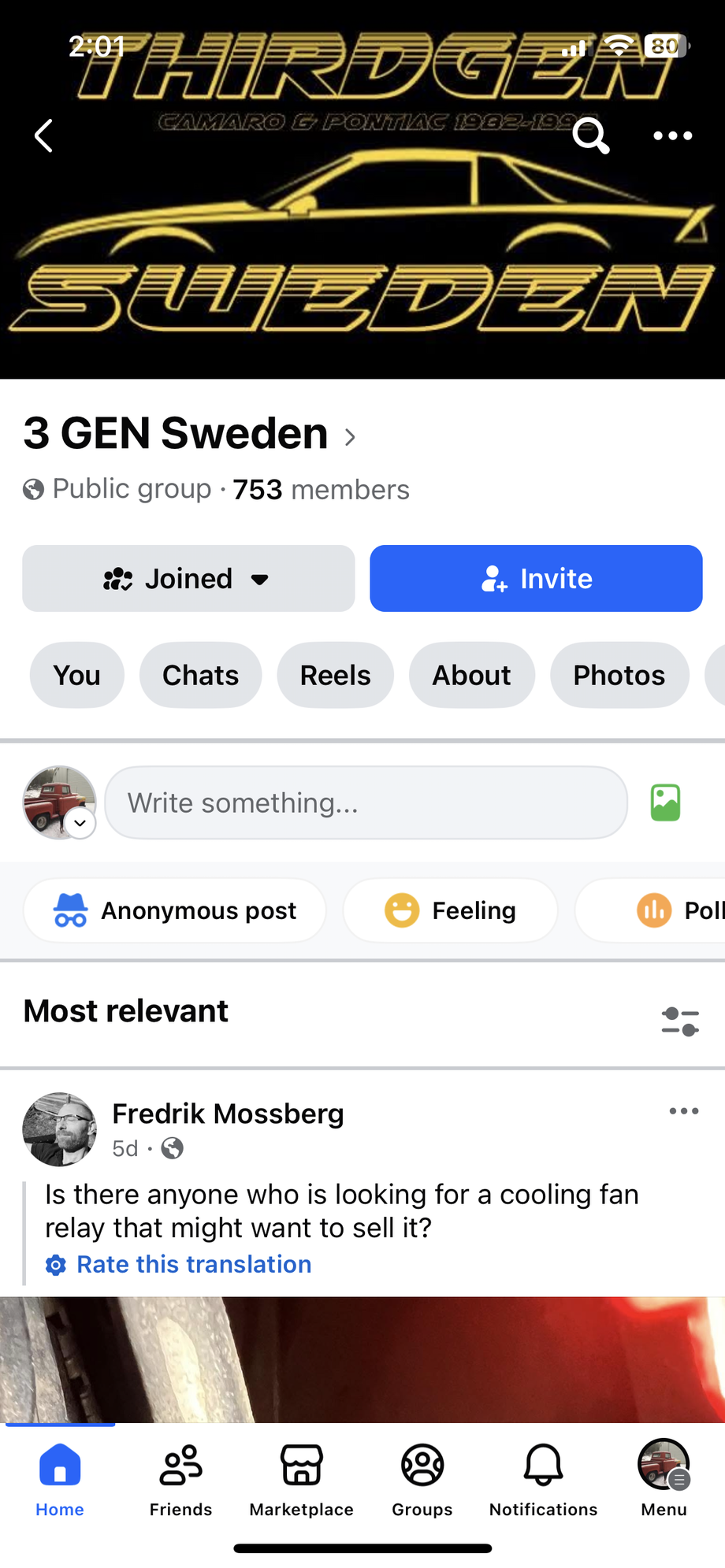Open Fredrik Mossberg post options dots
The height and width of the screenshot is (1568, 725).
tap(683, 1111)
